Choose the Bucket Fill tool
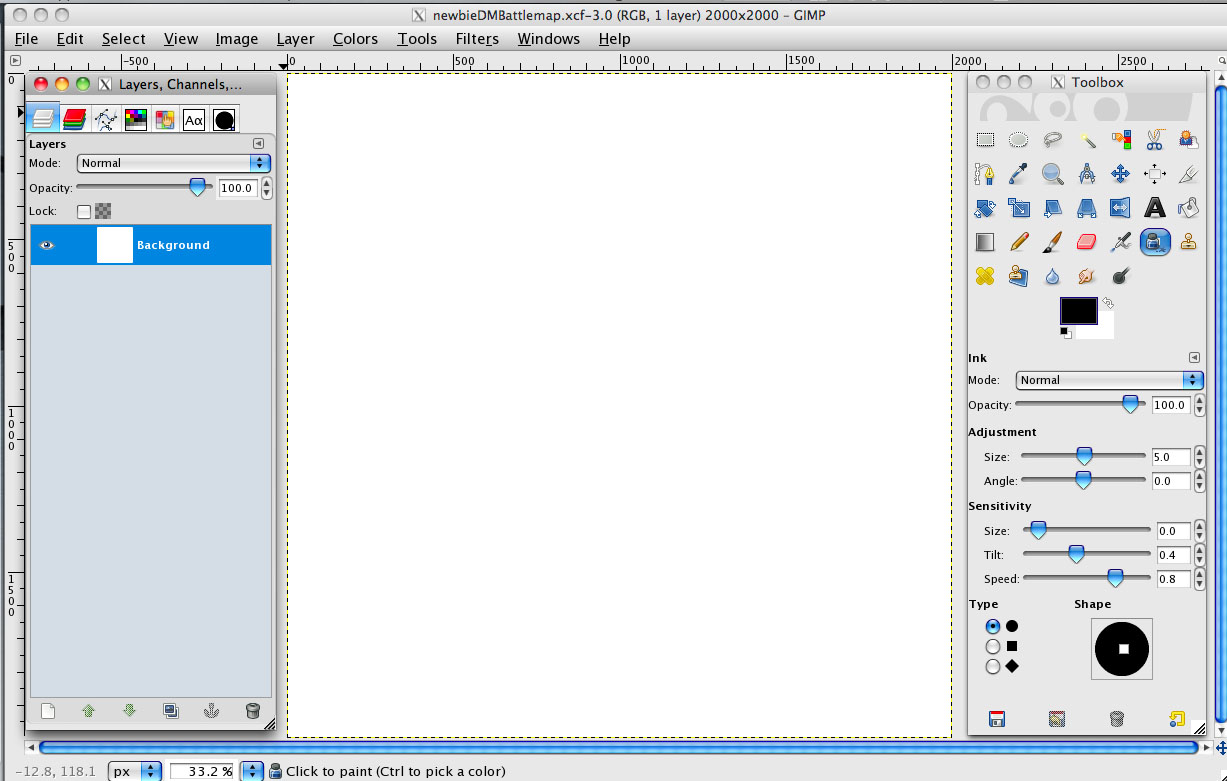The height and width of the screenshot is (781, 1227). click(1188, 208)
